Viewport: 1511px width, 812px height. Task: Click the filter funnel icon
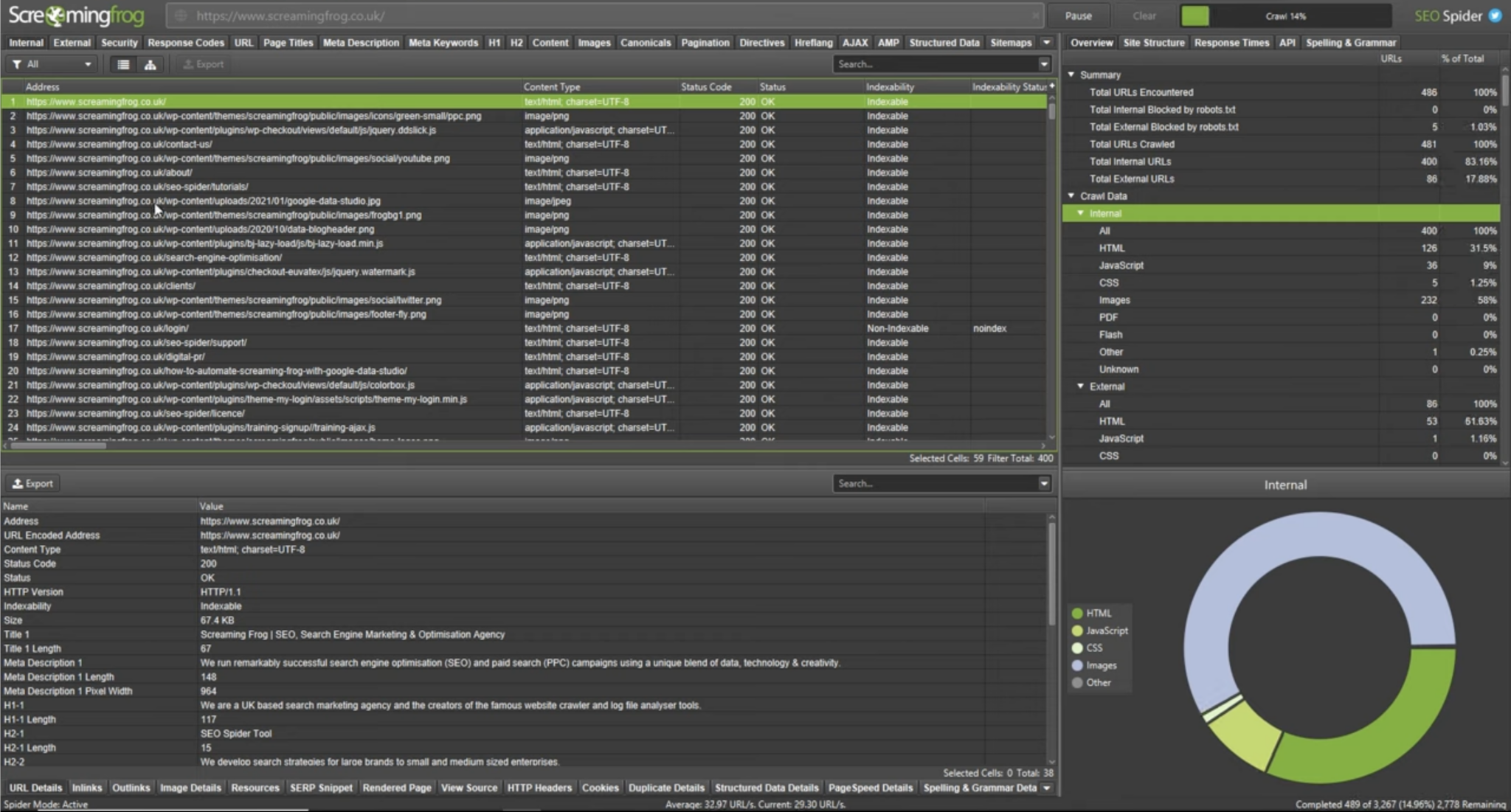[x=16, y=65]
